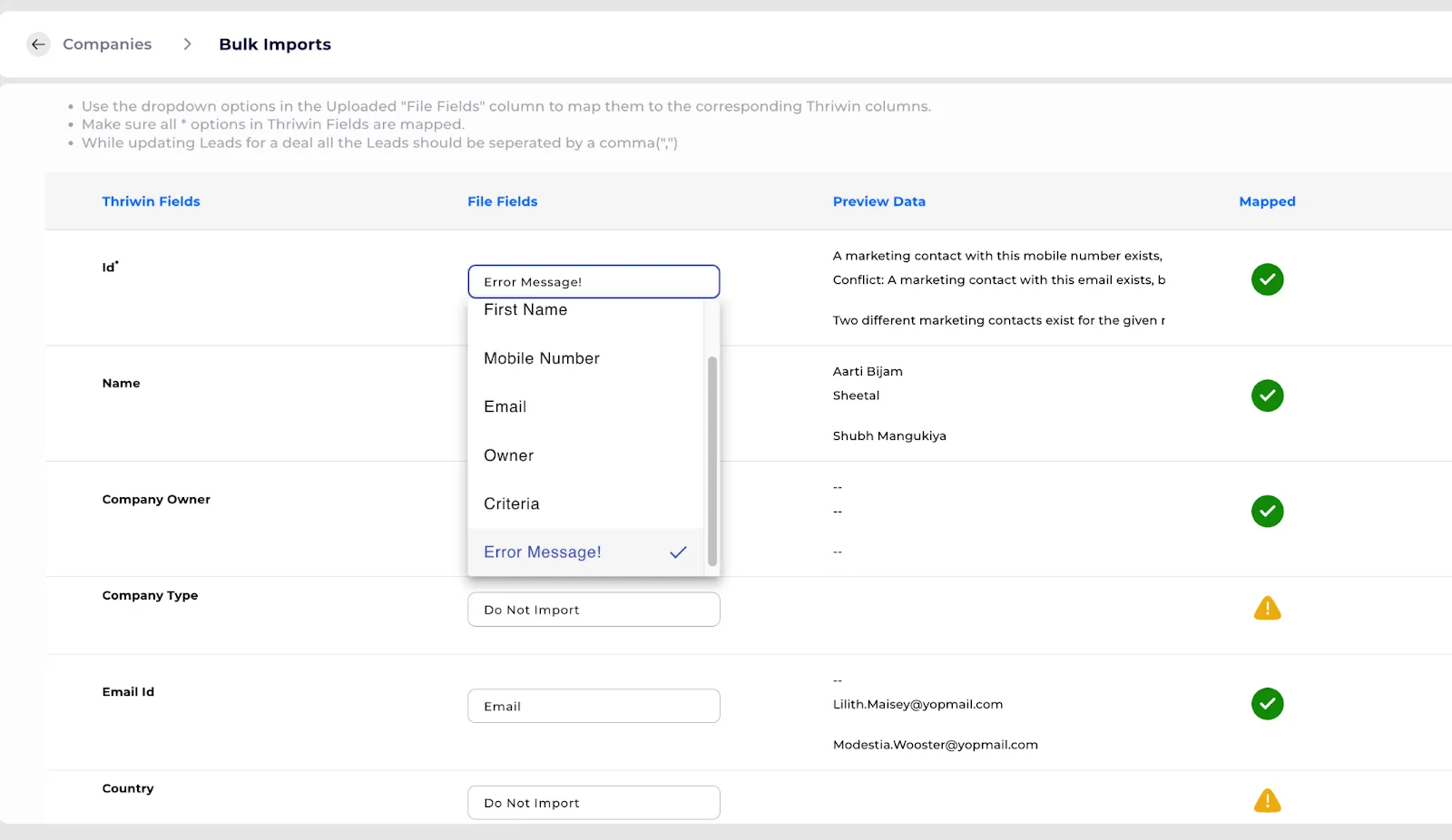Click preview email Modestia.Wooster@yopmail.com
The height and width of the screenshot is (840, 1452).
(935, 745)
